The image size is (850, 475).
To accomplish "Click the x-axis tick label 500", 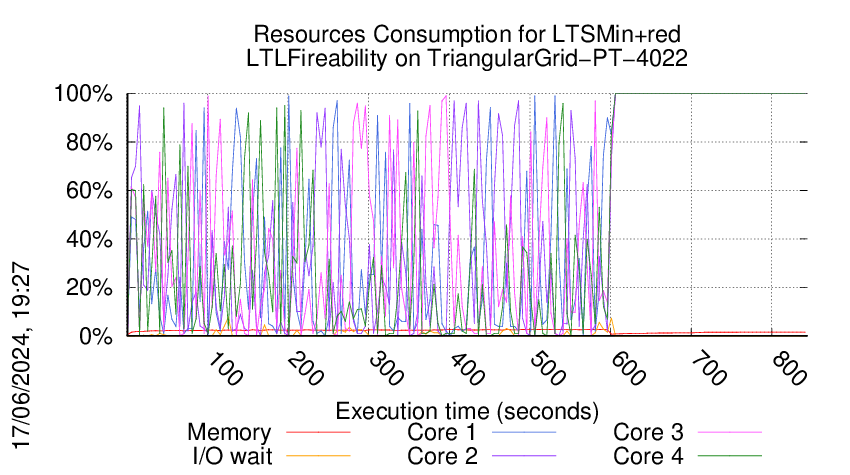I will point(548,369).
